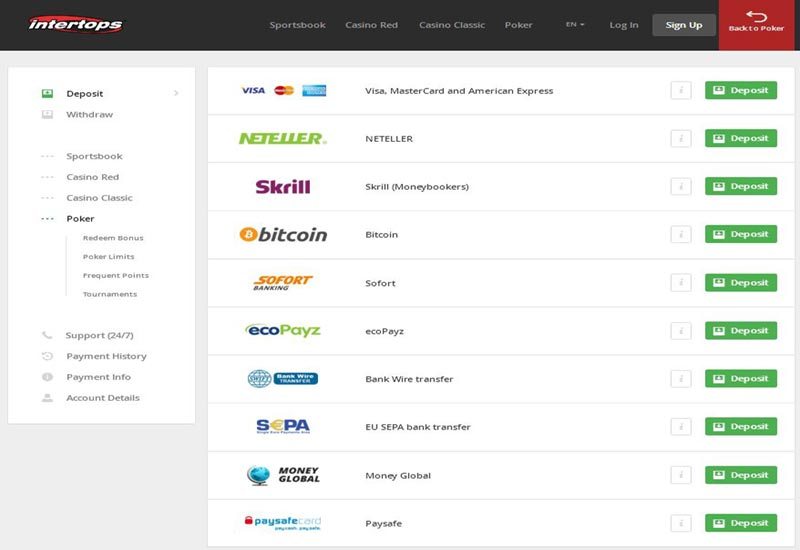Click the info icon for Visa, MasterCard row

click(x=681, y=91)
